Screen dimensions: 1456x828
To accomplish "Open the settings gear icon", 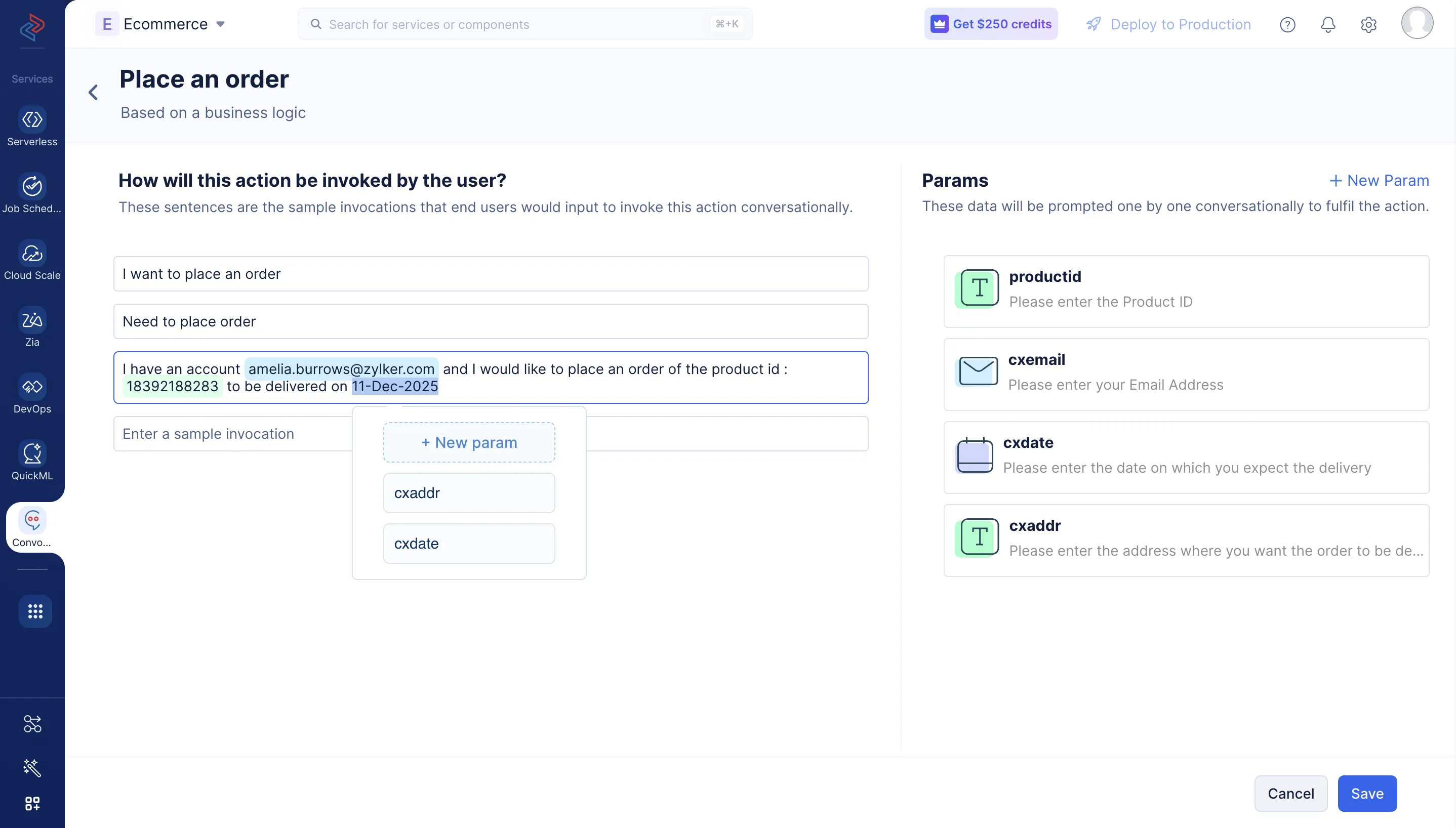I will point(1368,24).
